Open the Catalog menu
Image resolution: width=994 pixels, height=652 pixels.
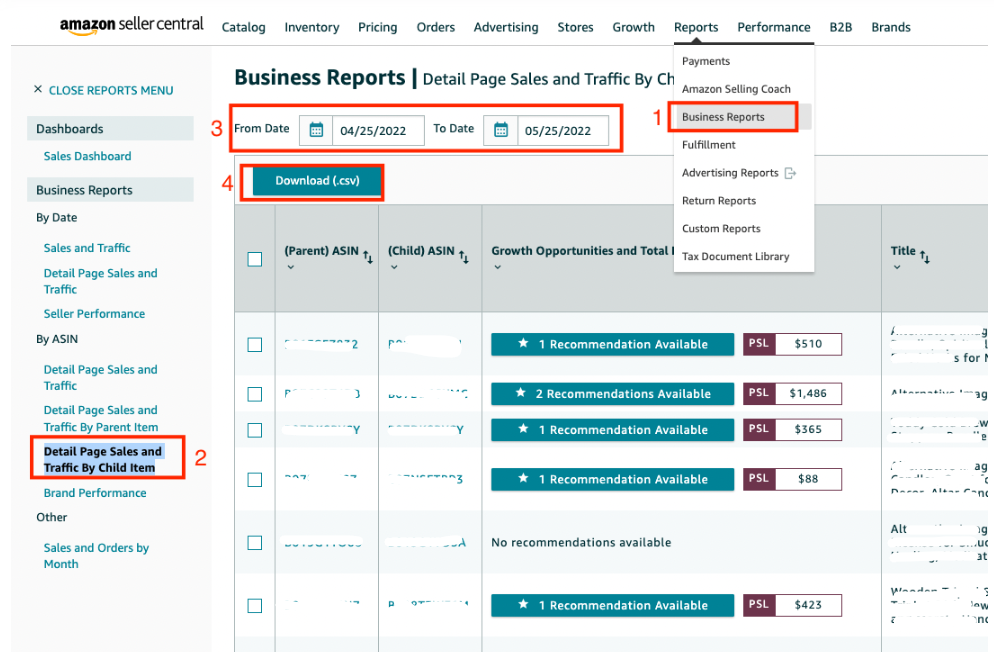[x=243, y=27]
